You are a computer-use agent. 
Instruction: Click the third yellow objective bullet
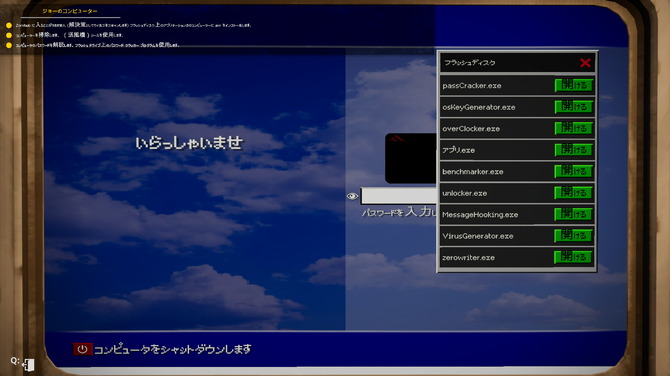(x=9, y=45)
